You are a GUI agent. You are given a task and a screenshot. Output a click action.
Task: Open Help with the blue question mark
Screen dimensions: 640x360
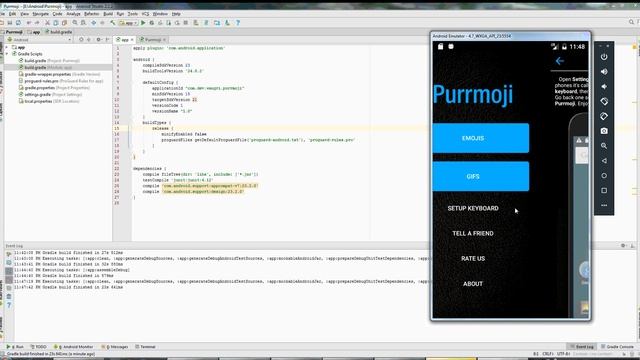coord(238,23)
